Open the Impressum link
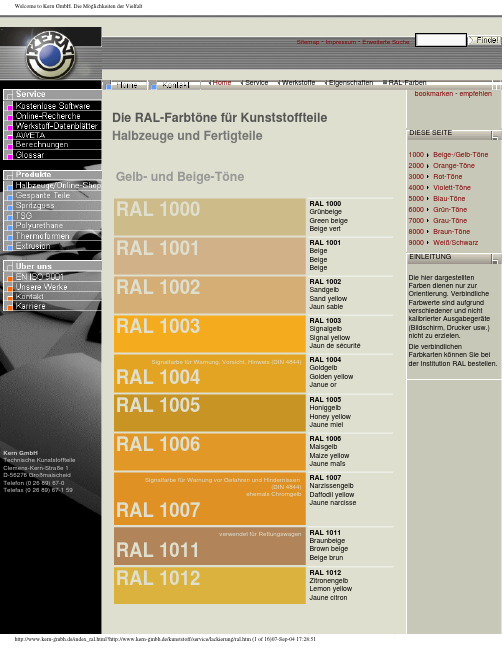The image size is (502, 649). [341, 42]
